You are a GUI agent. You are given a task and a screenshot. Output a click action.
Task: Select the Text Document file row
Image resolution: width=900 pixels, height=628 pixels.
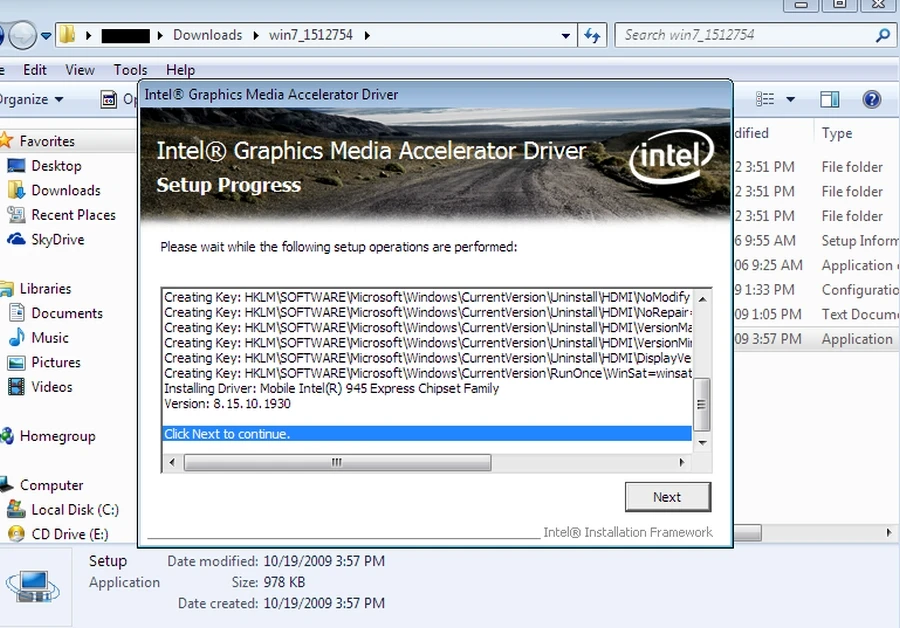(x=817, y=315)
